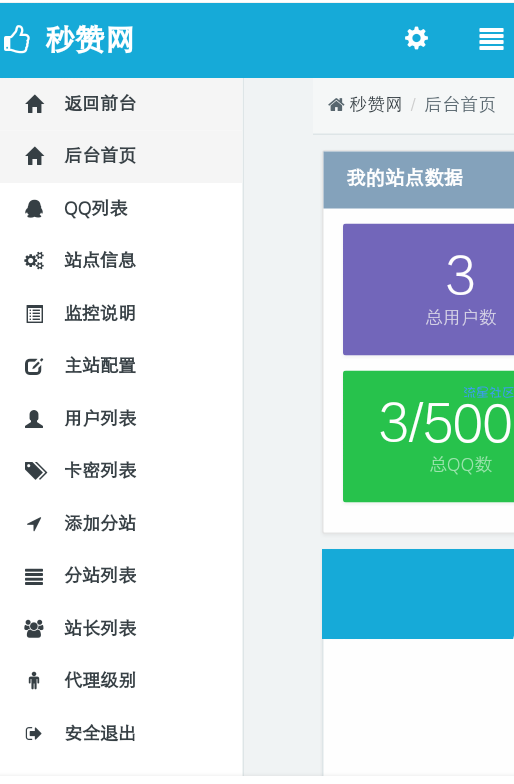Click 后台首页 in the breadcrumb
Viewport: 514px width, 784px height.
(460, 105)
